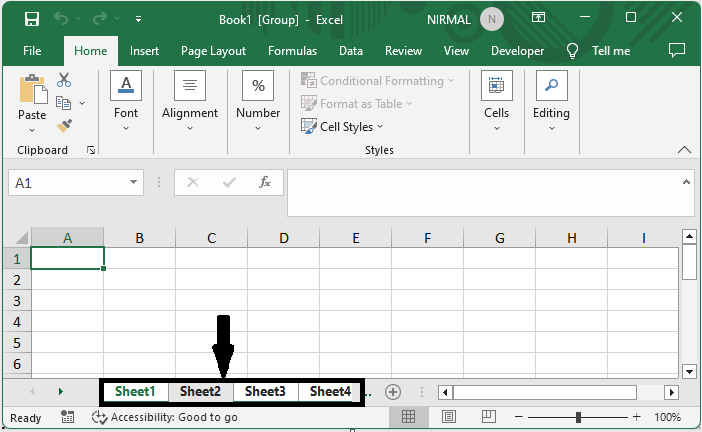Click the Name Box showing A1

click(x=67, y=183)
